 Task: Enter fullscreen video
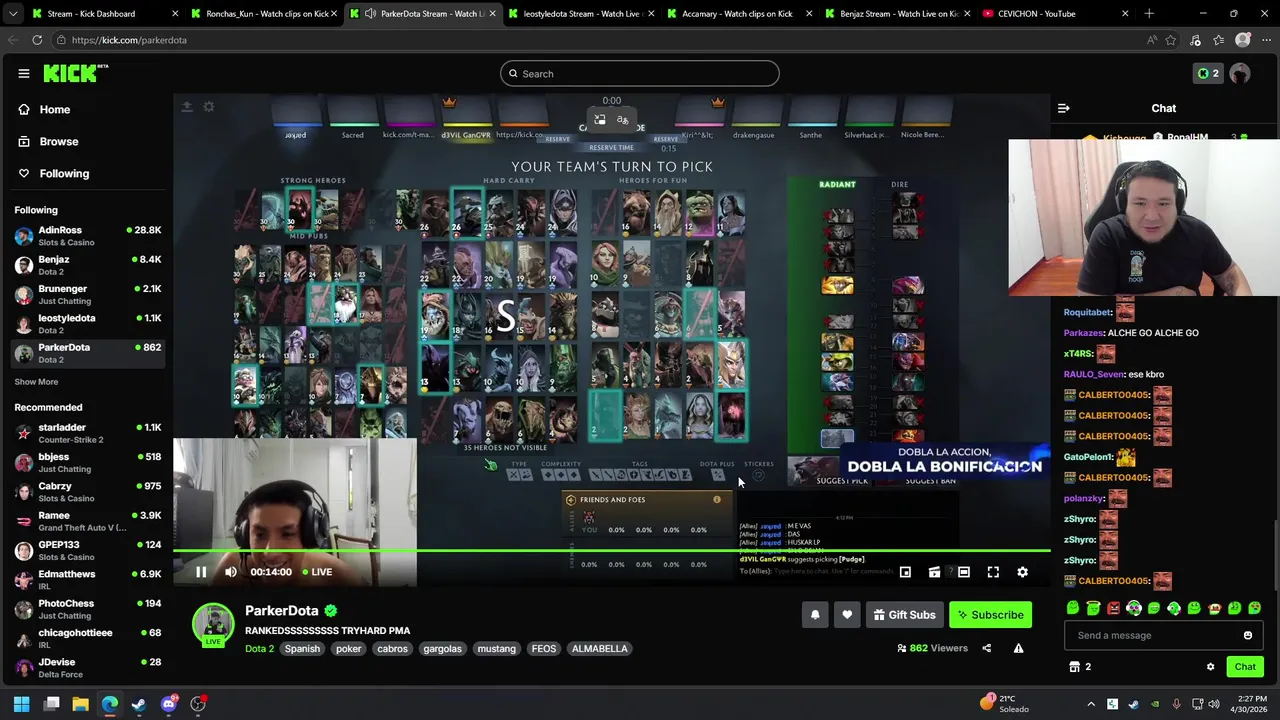993,572
